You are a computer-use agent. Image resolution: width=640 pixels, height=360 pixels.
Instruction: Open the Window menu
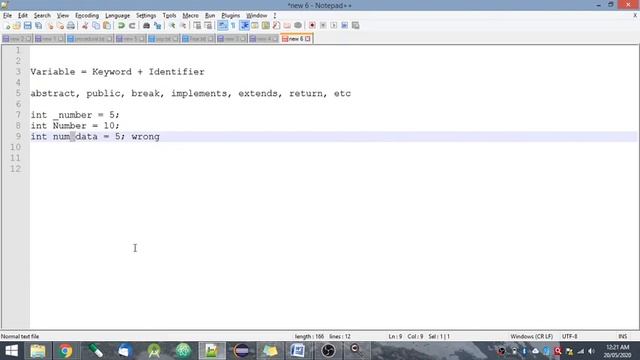[256, 16]
